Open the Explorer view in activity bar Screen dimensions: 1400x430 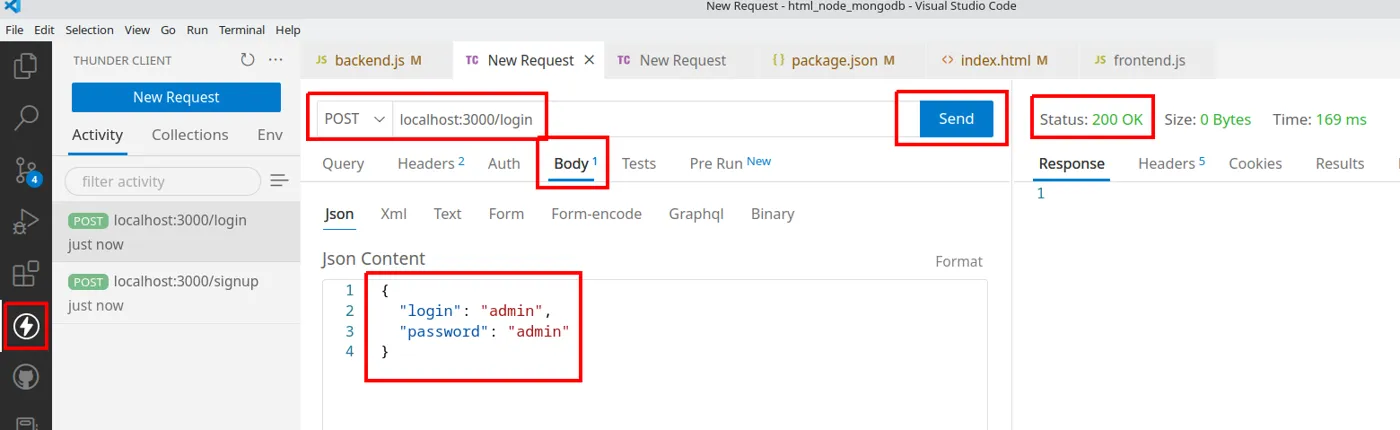click(26, 66)
